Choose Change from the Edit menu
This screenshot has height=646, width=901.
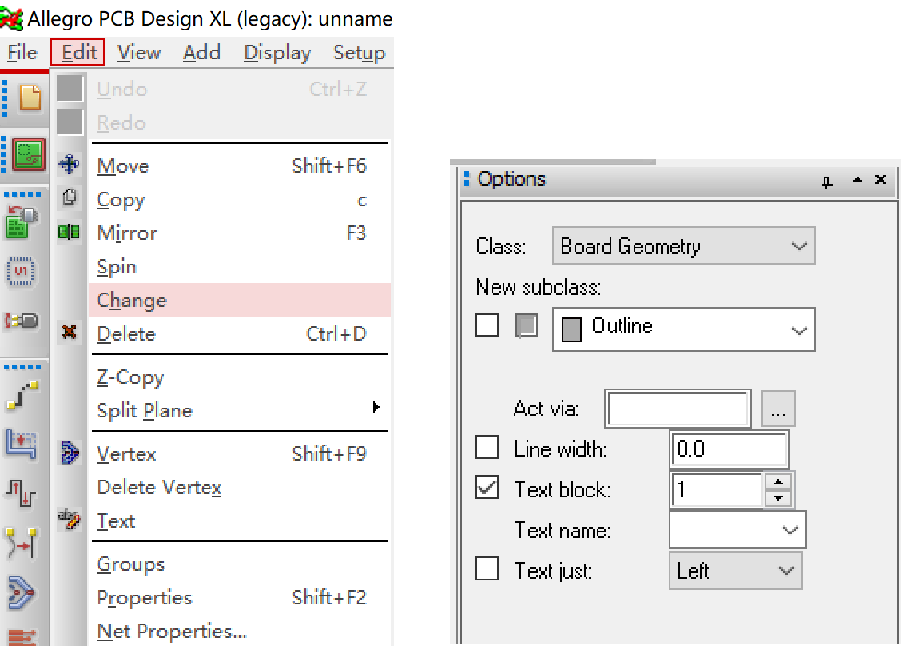(x=132, y=300)
